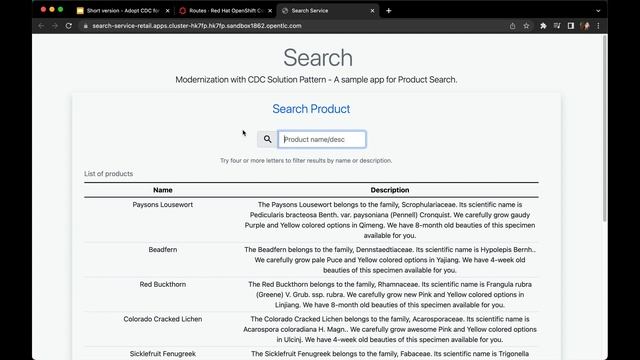Screen dimensions: 640x360
Task: Click the Paysons Lousewort description text
Action: [390, 220]
